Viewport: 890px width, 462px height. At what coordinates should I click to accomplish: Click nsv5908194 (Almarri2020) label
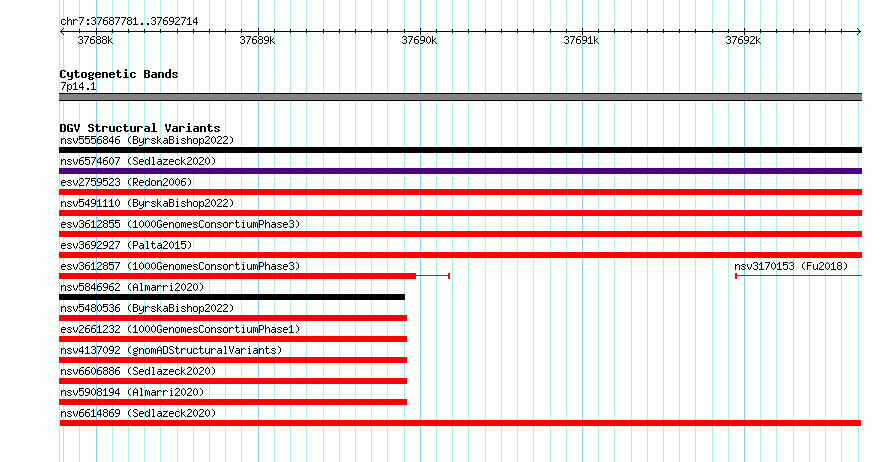click(x=132, y=392)
